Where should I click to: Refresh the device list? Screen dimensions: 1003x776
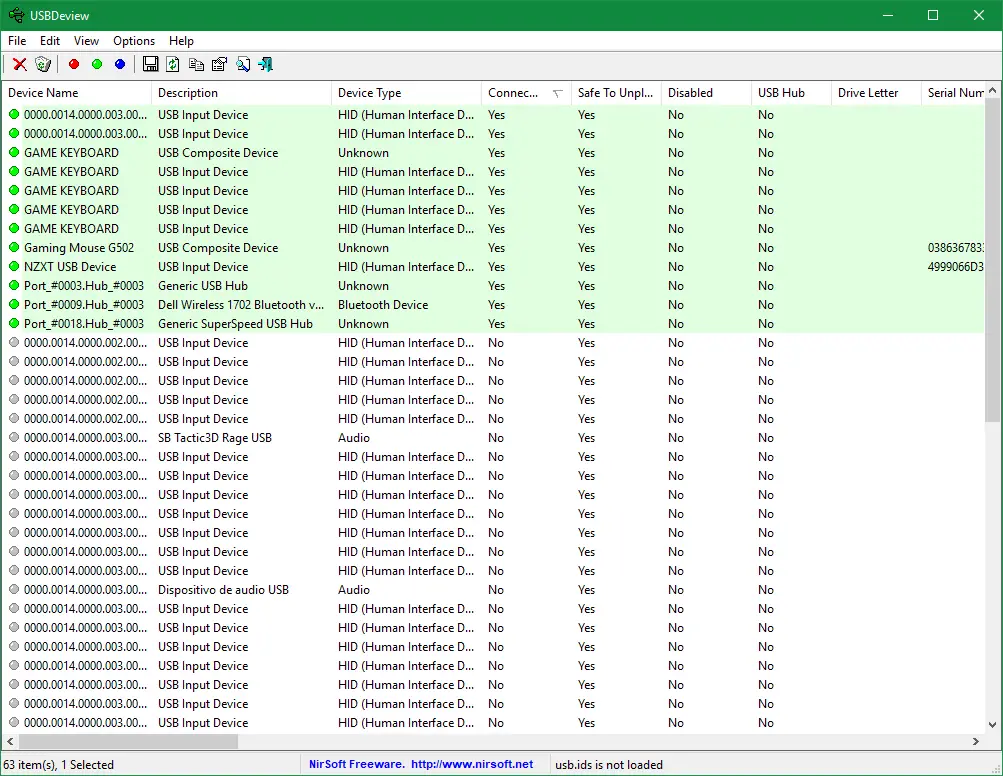pyautogui.click(x=173, y=64)
